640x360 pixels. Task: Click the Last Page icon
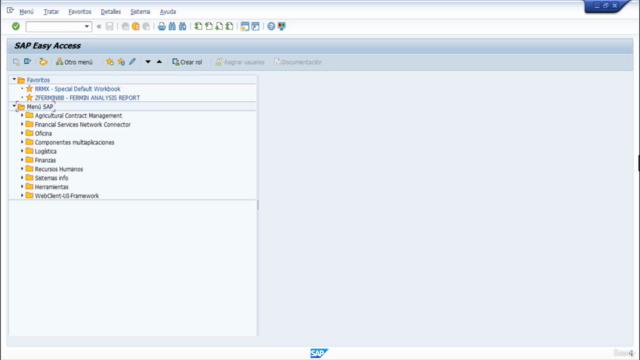pos(229,27)
